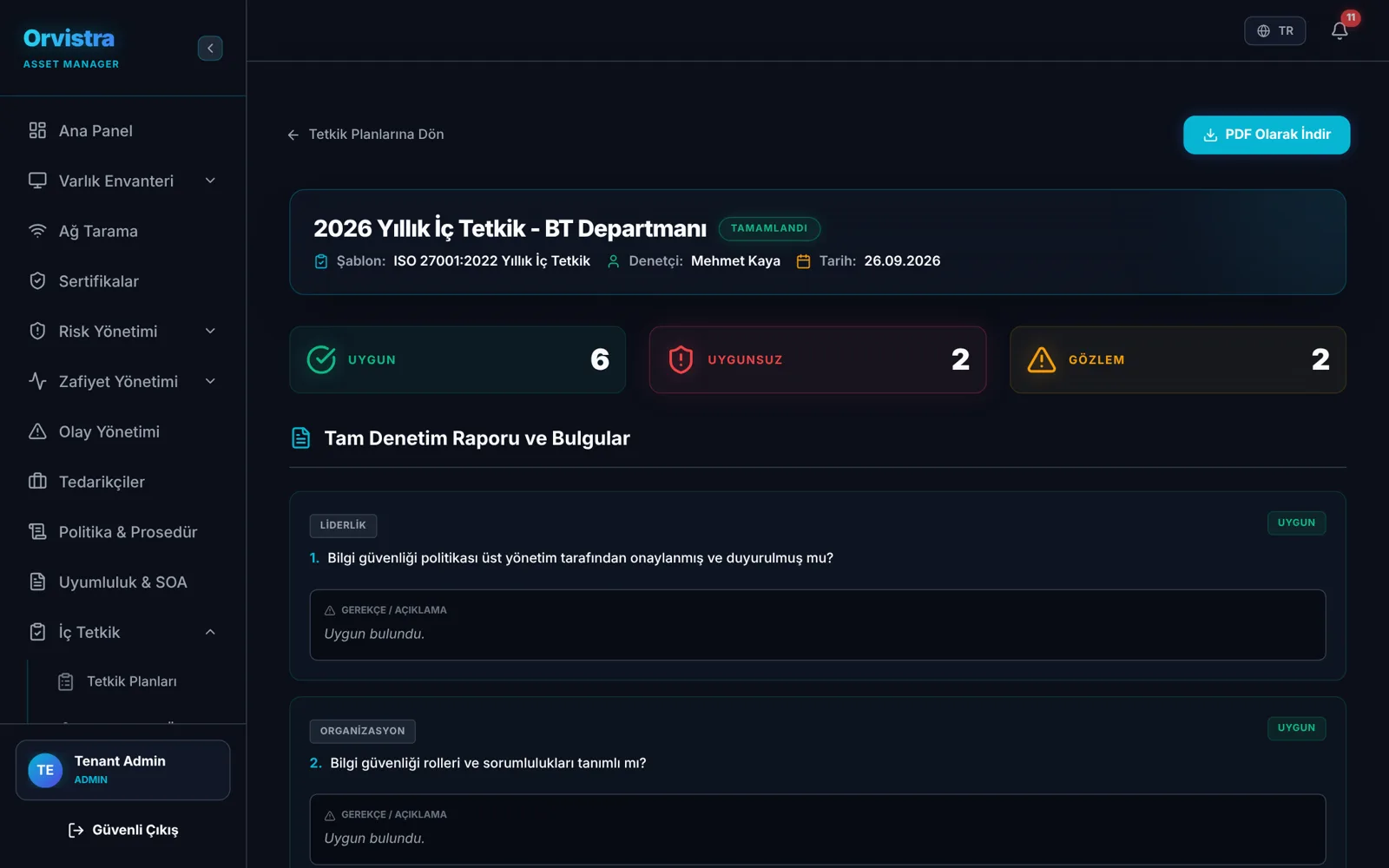The height and width of the screenshot is (868, 1389).
Task: Go back via Tetkik Planlarına Dön
Action: tap(365, 135)
